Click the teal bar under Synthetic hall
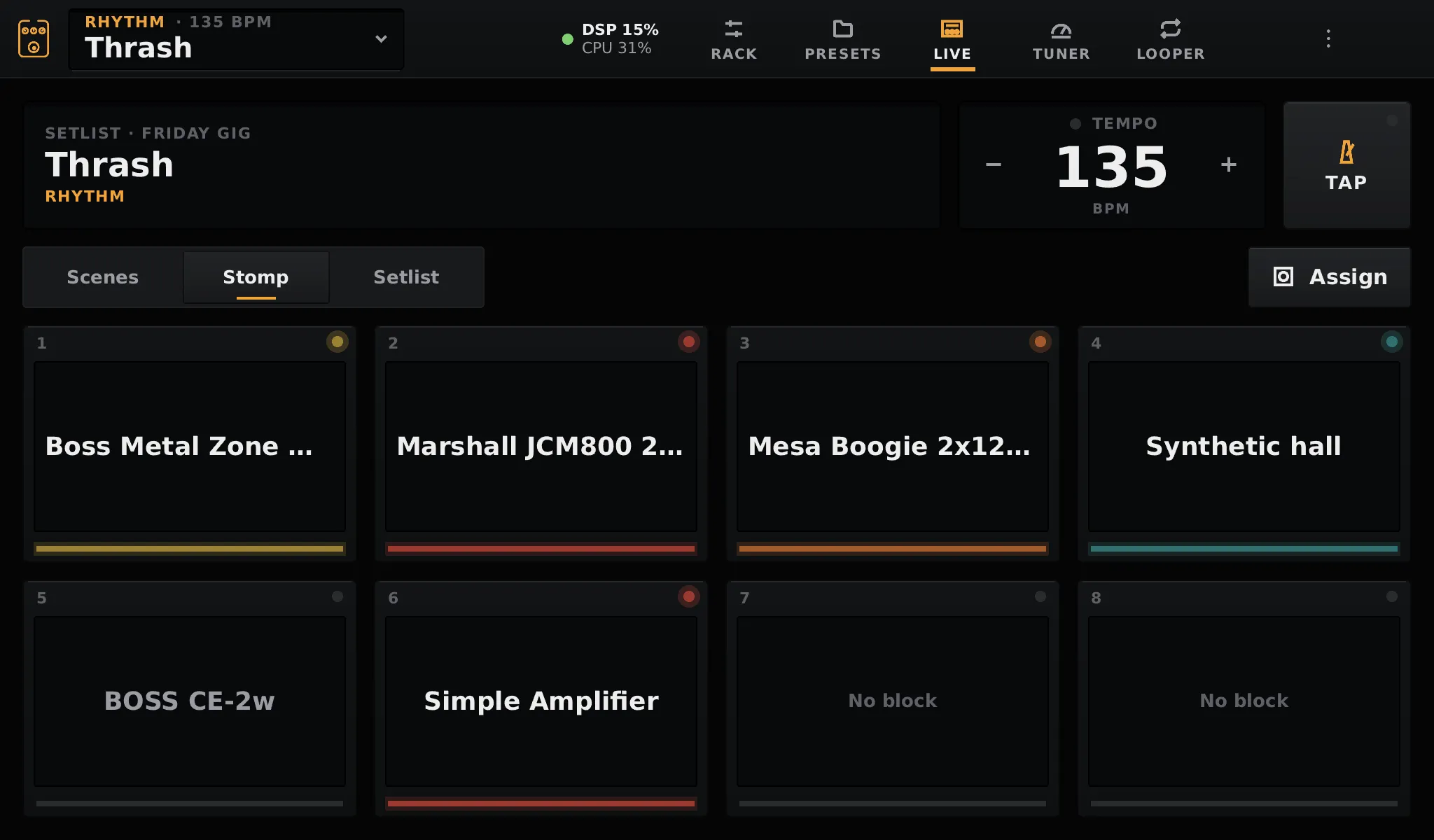 tap(1244, 549)
